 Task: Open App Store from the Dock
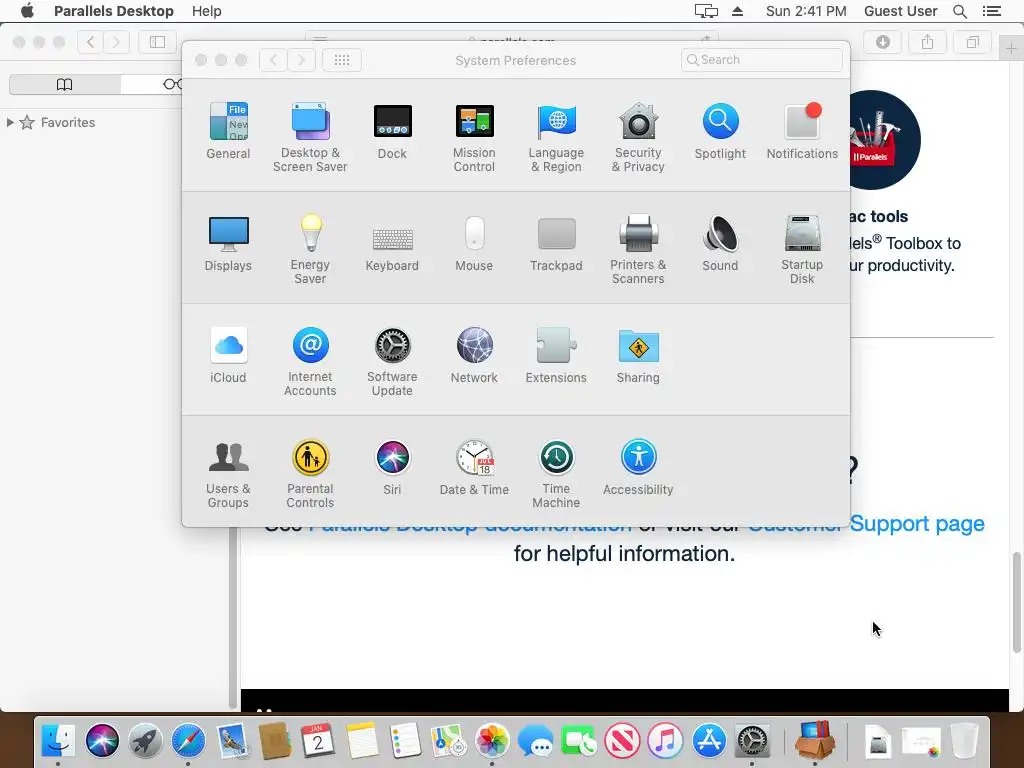tap(709, 741)
